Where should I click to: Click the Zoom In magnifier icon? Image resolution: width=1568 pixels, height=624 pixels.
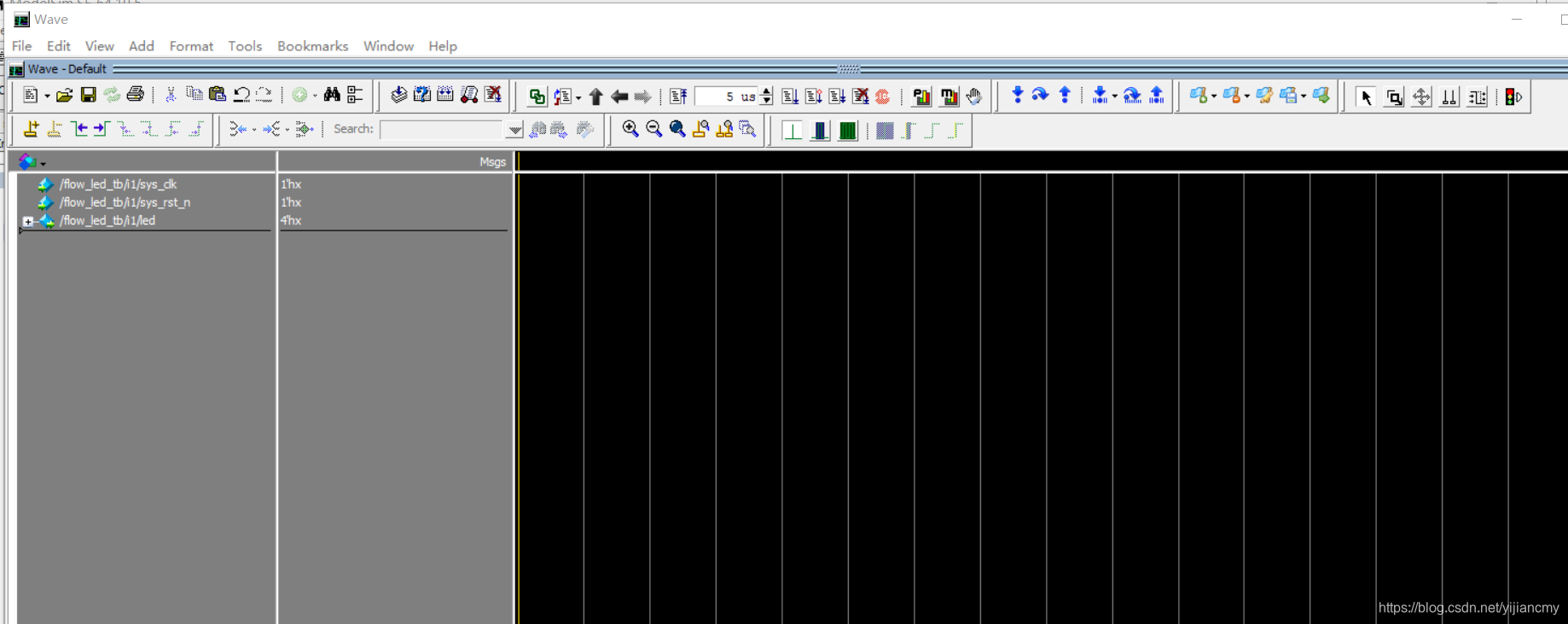coord(630,128)
